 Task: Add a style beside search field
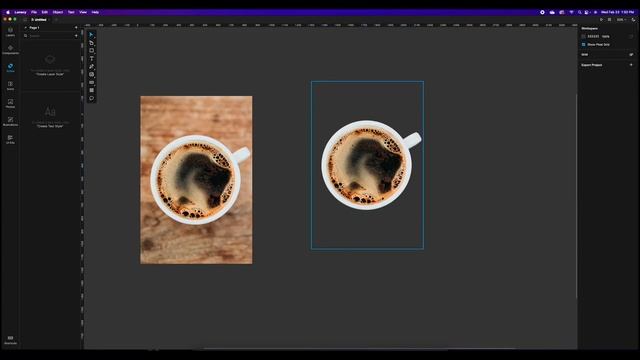click(x=76, y=36)
